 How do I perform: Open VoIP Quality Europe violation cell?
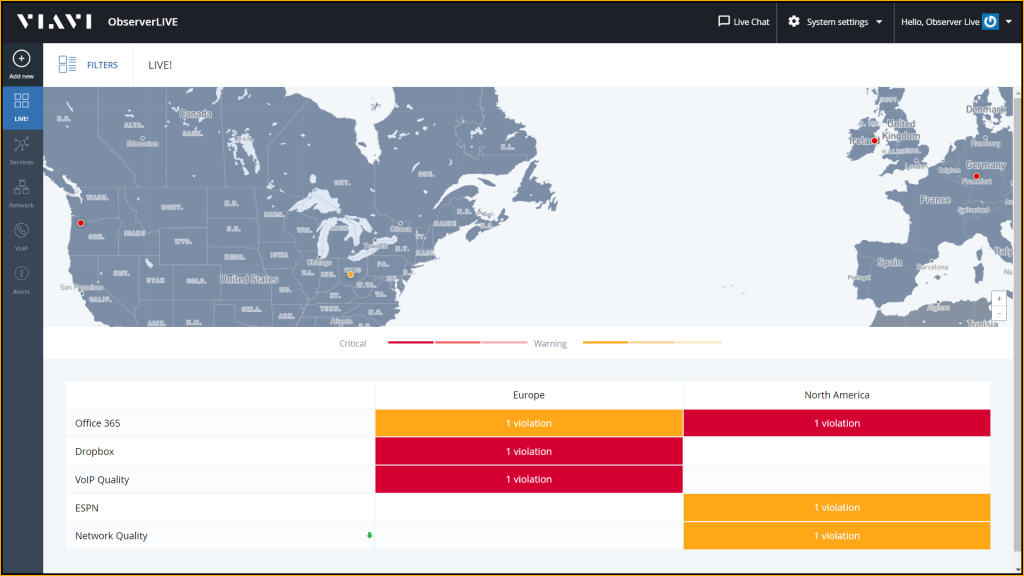pos(529,479)
